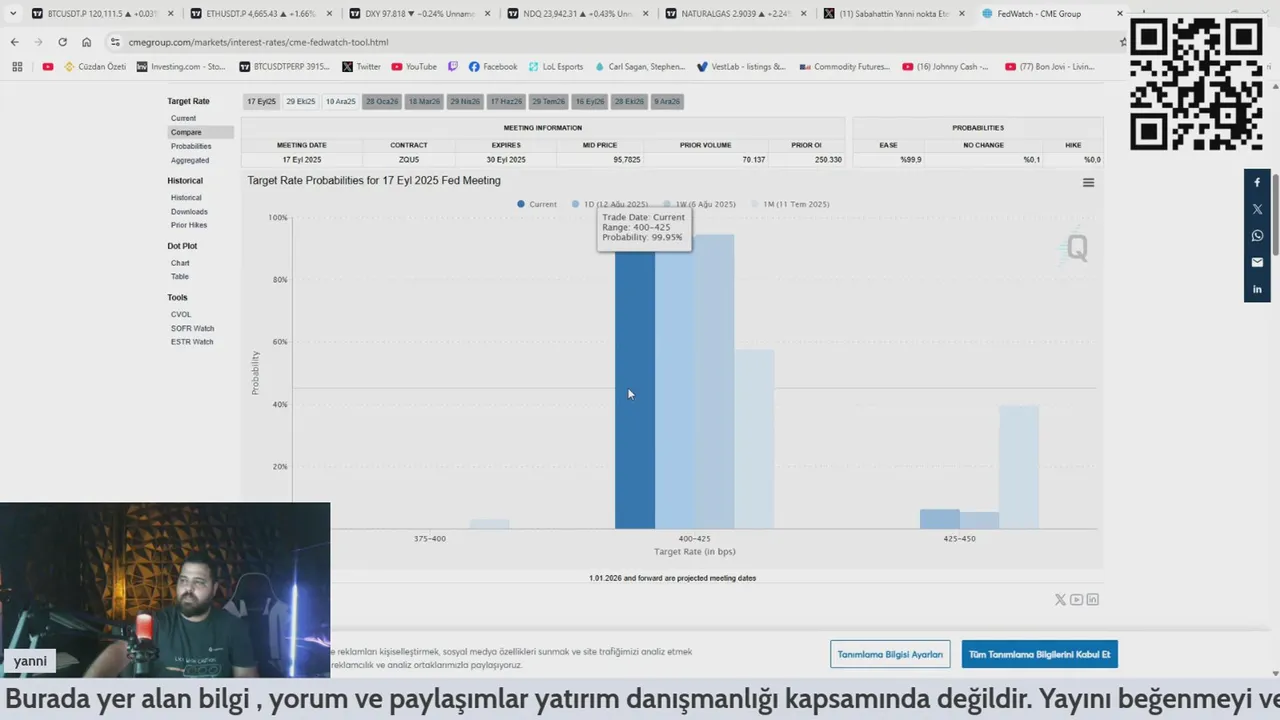Select the 18 Mar26 meeting tab
Viewport: 1280px width, 720px height.
pyautogui.click(x=423, y=101)
